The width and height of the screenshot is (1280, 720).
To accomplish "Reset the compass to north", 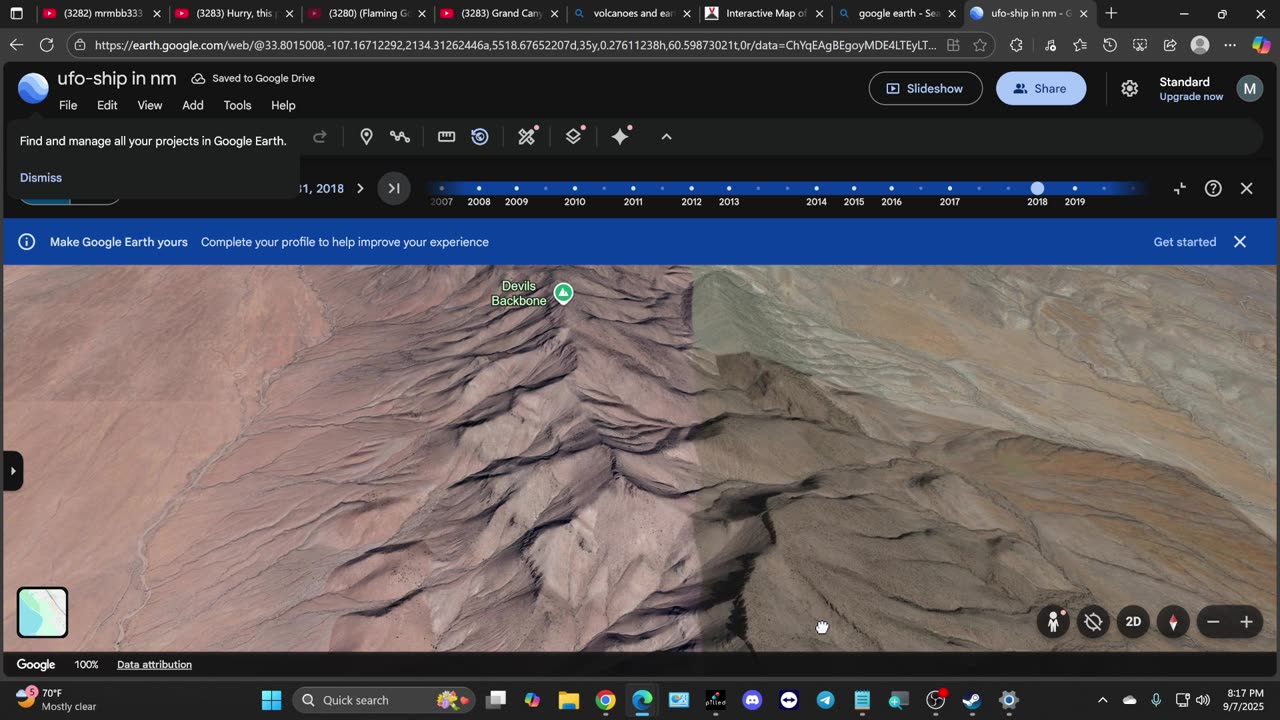I will pyautogui.click(x=1173, y=622).
